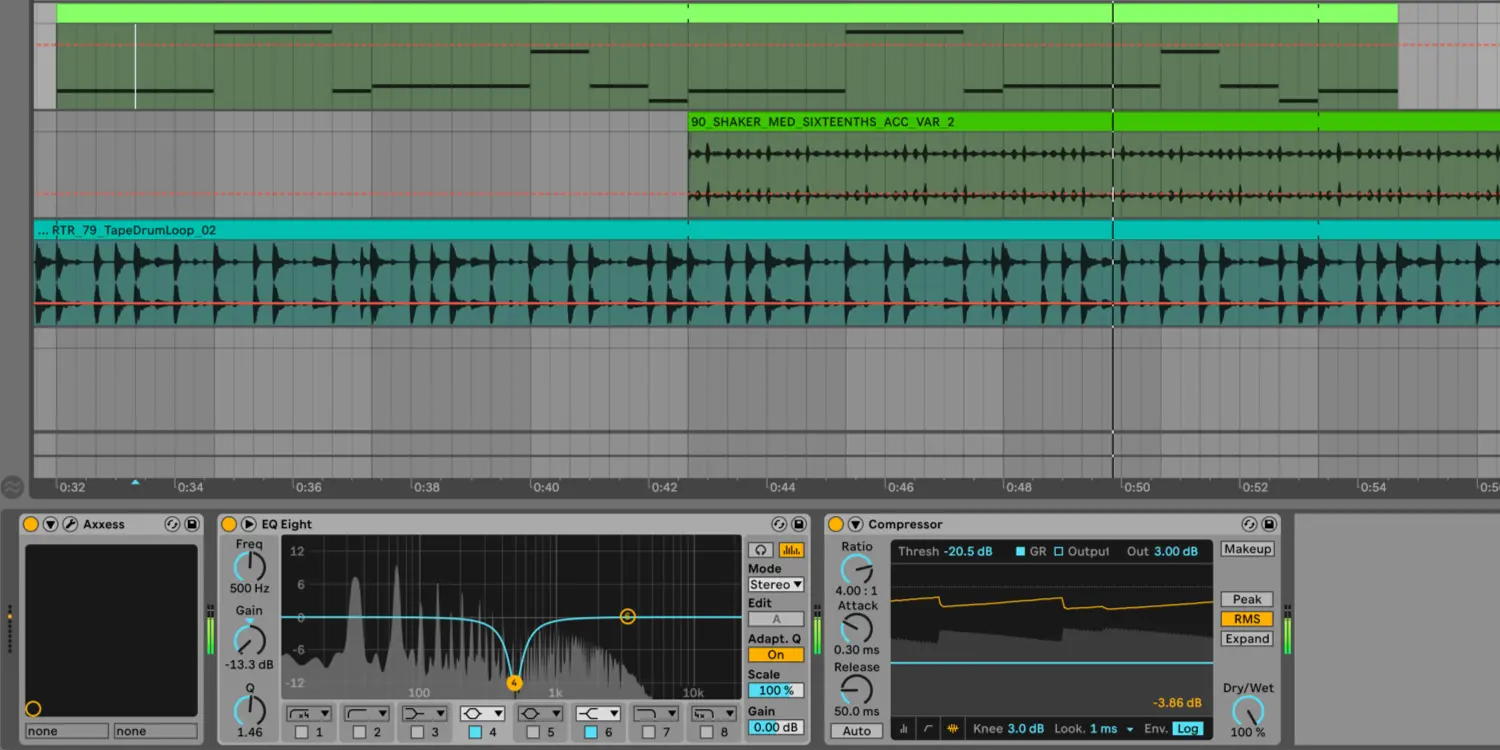Viewport: 1500px width, 750px height.
Task: Click the Compressor Makeup button
Action: [x=1246, y=549]
